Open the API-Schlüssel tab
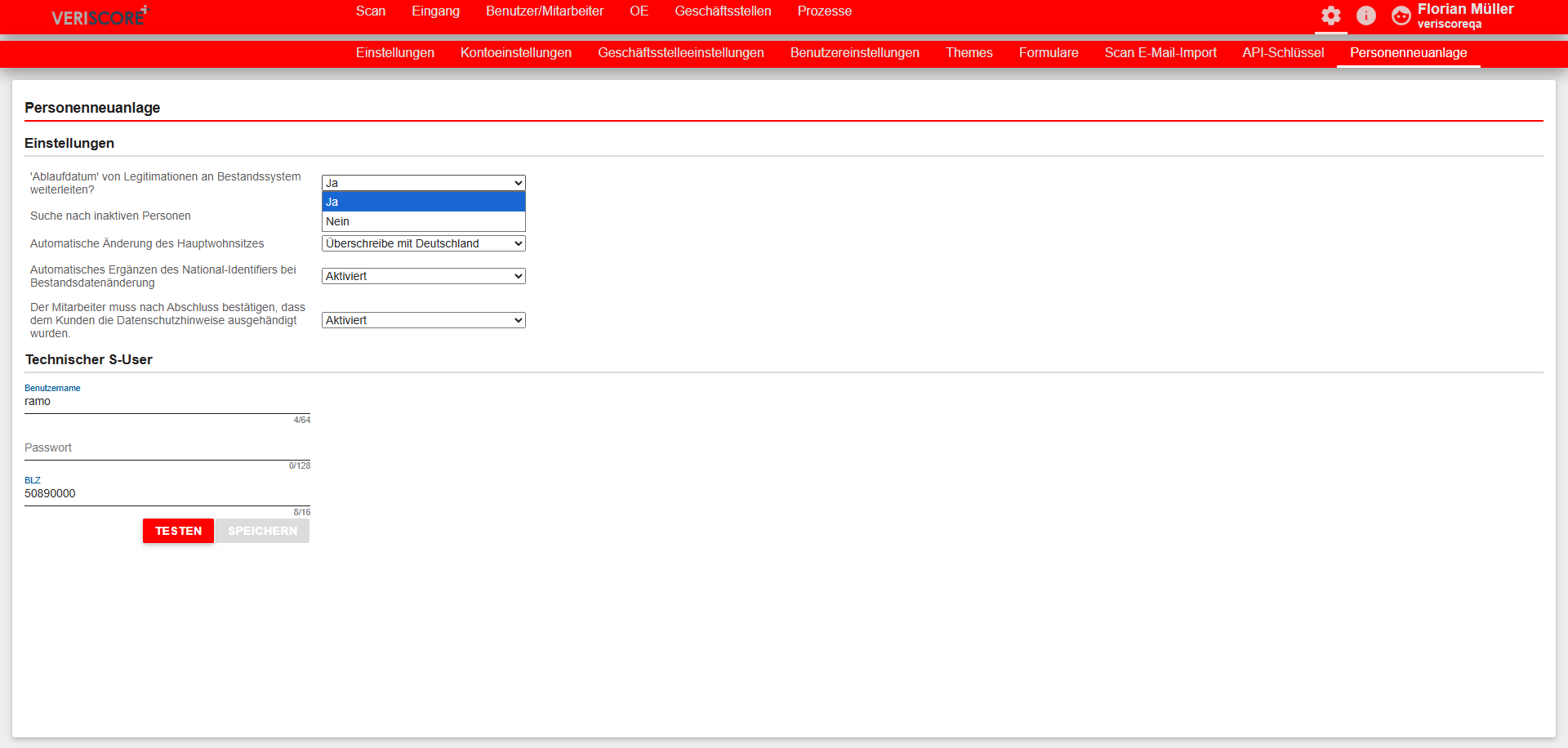 (x=1283, y=52)
